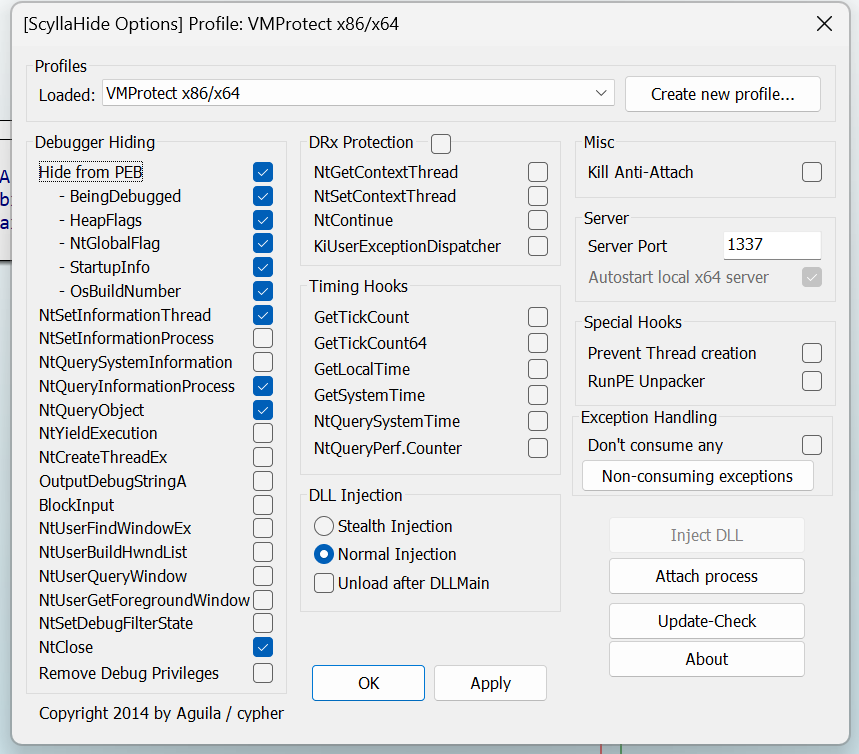
Task: Enable OutputDebugStringA checkbox
Action: click(263, 481)
